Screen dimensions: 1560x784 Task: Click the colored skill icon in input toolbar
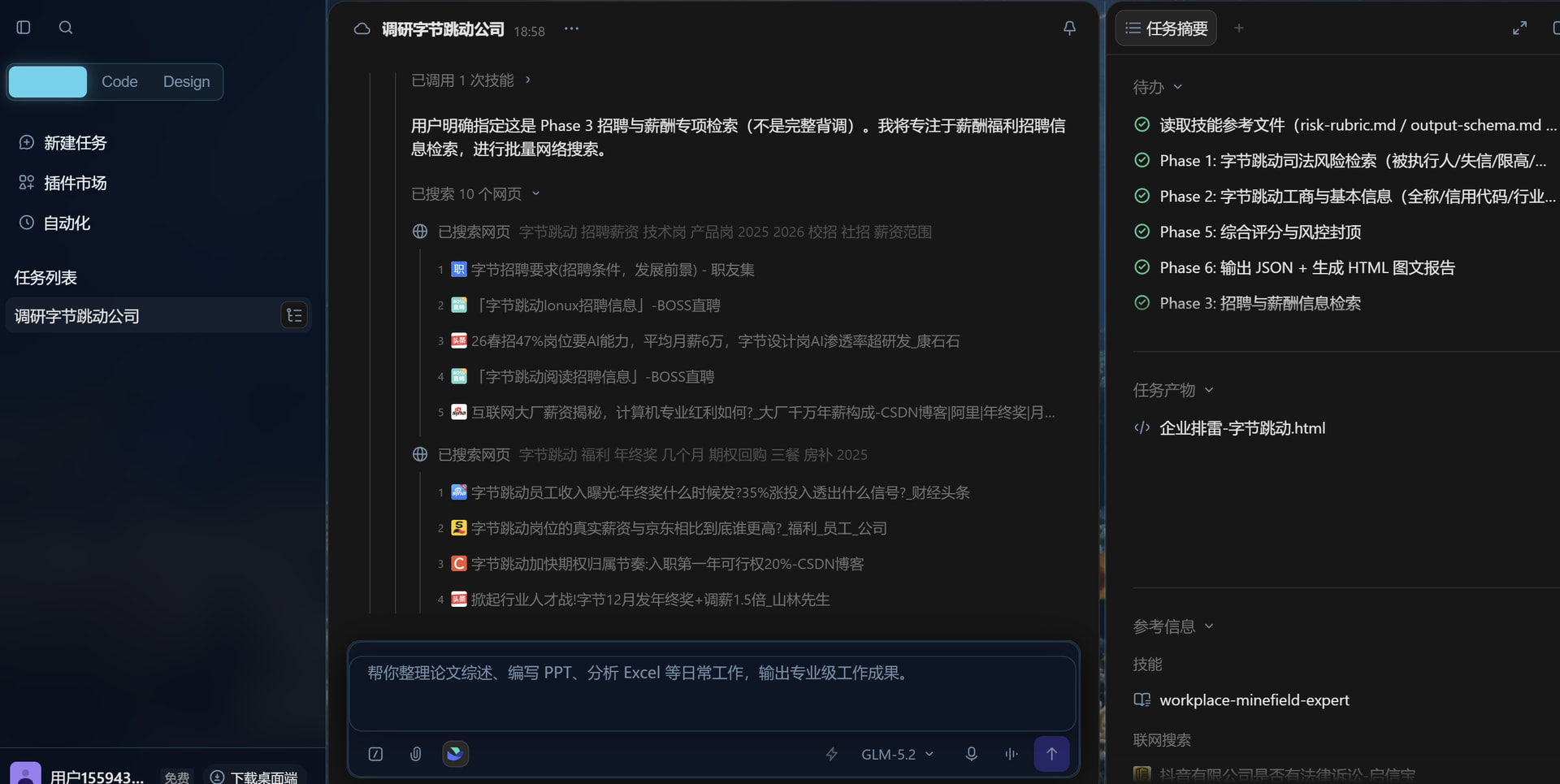pos(455,754)
